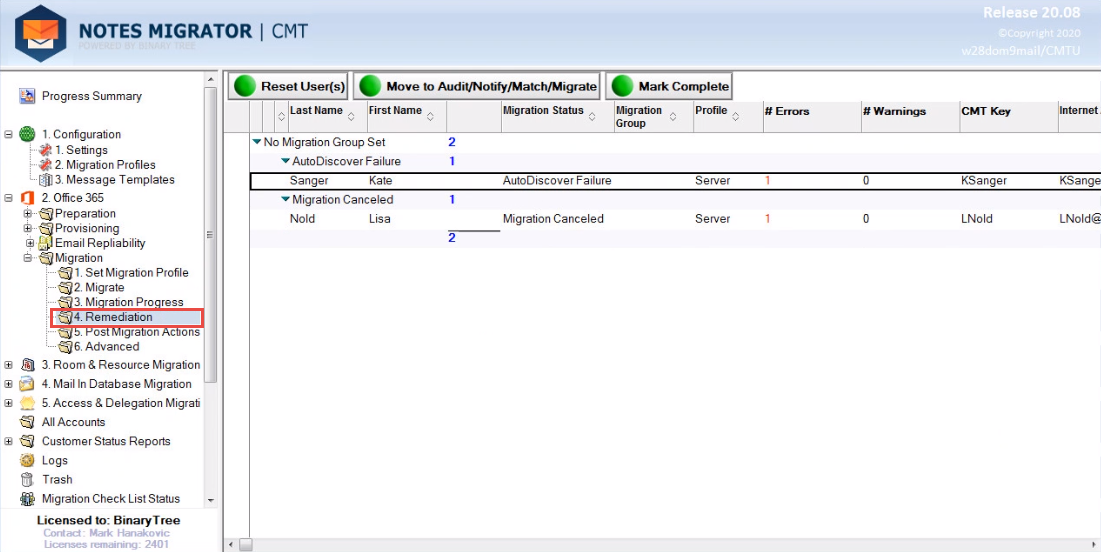Viewport: 1101px width, 552px height.
Task: Click the green globe Configuration icon
Action: [x=27, y=134]
